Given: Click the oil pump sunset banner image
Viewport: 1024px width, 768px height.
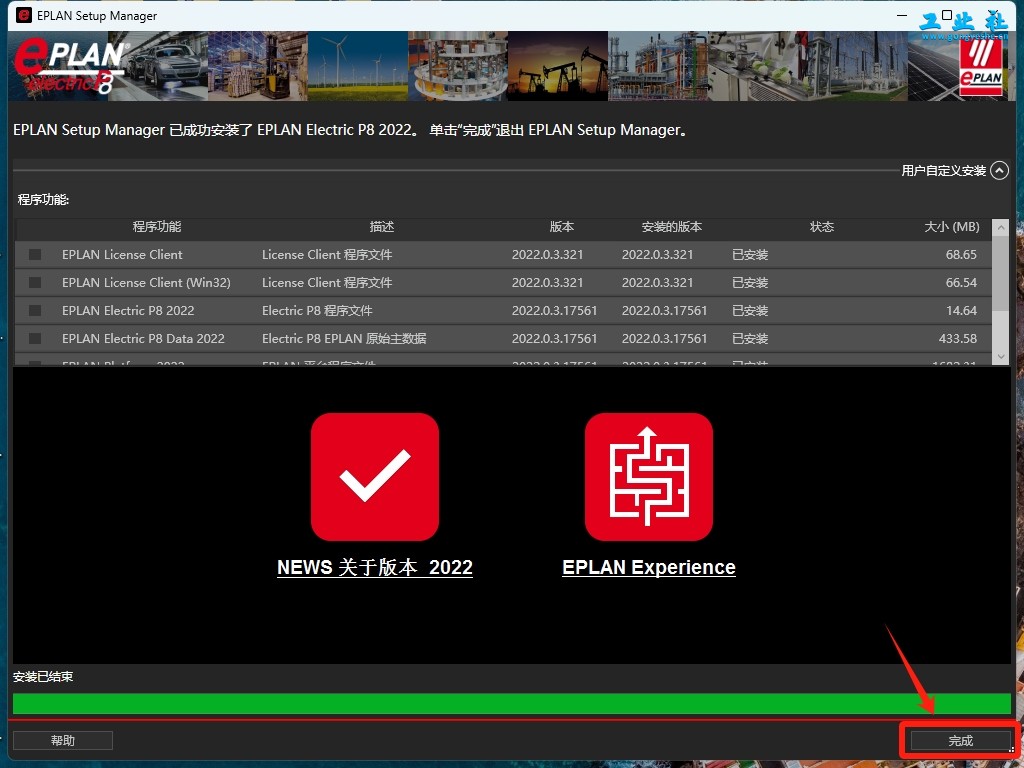Looking at the screenshot, I should (558, 66).
